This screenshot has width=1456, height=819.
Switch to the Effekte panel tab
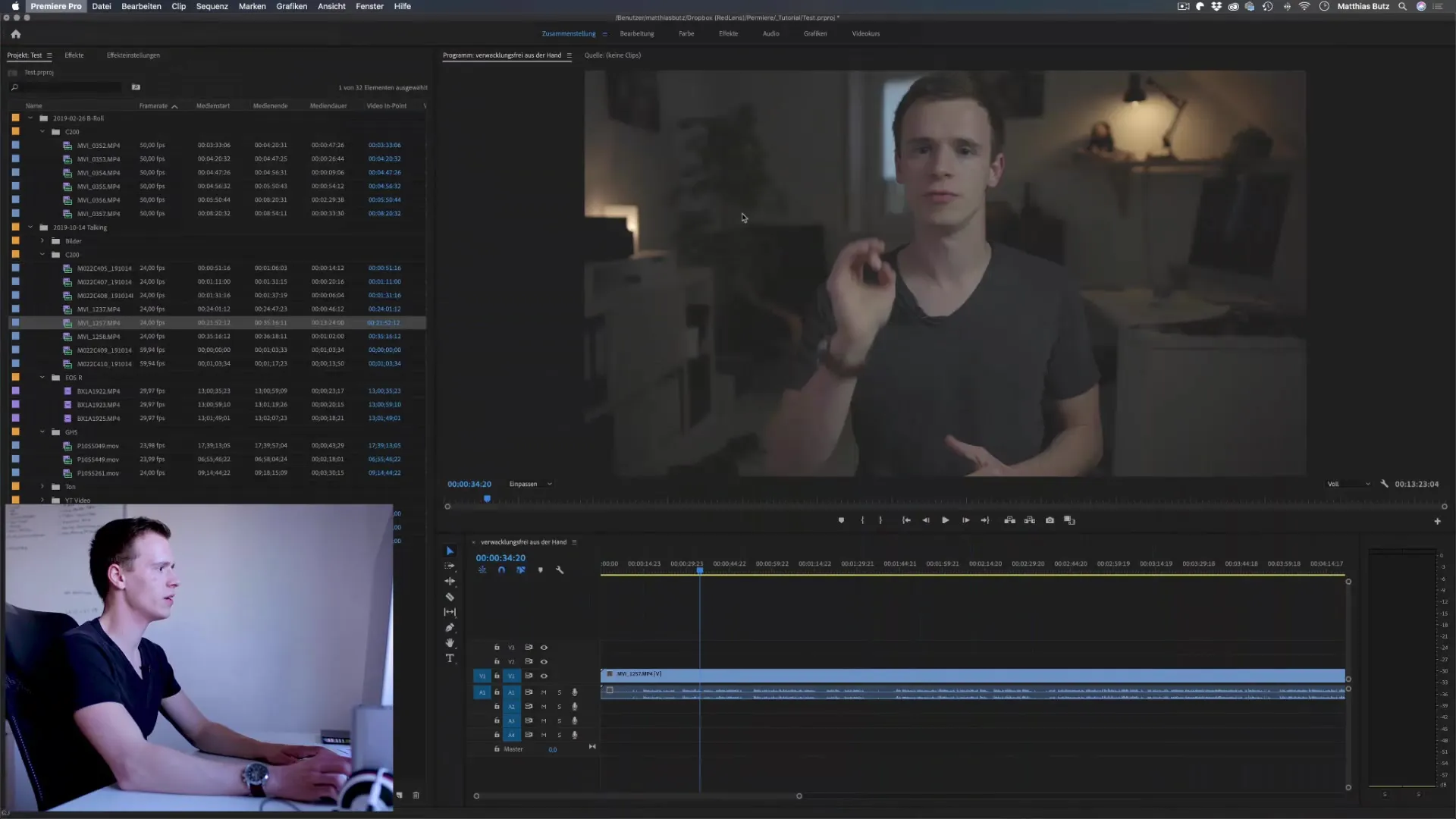[x=74, y=55]
